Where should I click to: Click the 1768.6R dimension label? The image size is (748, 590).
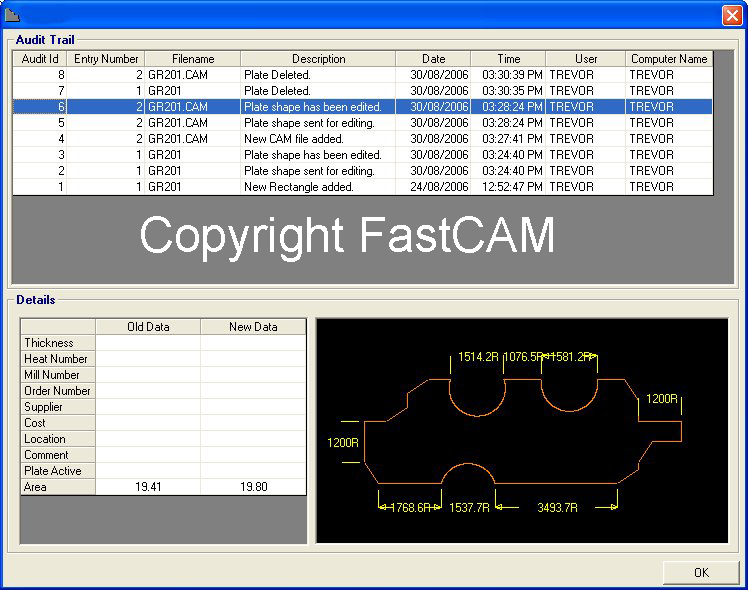(411, 507)
